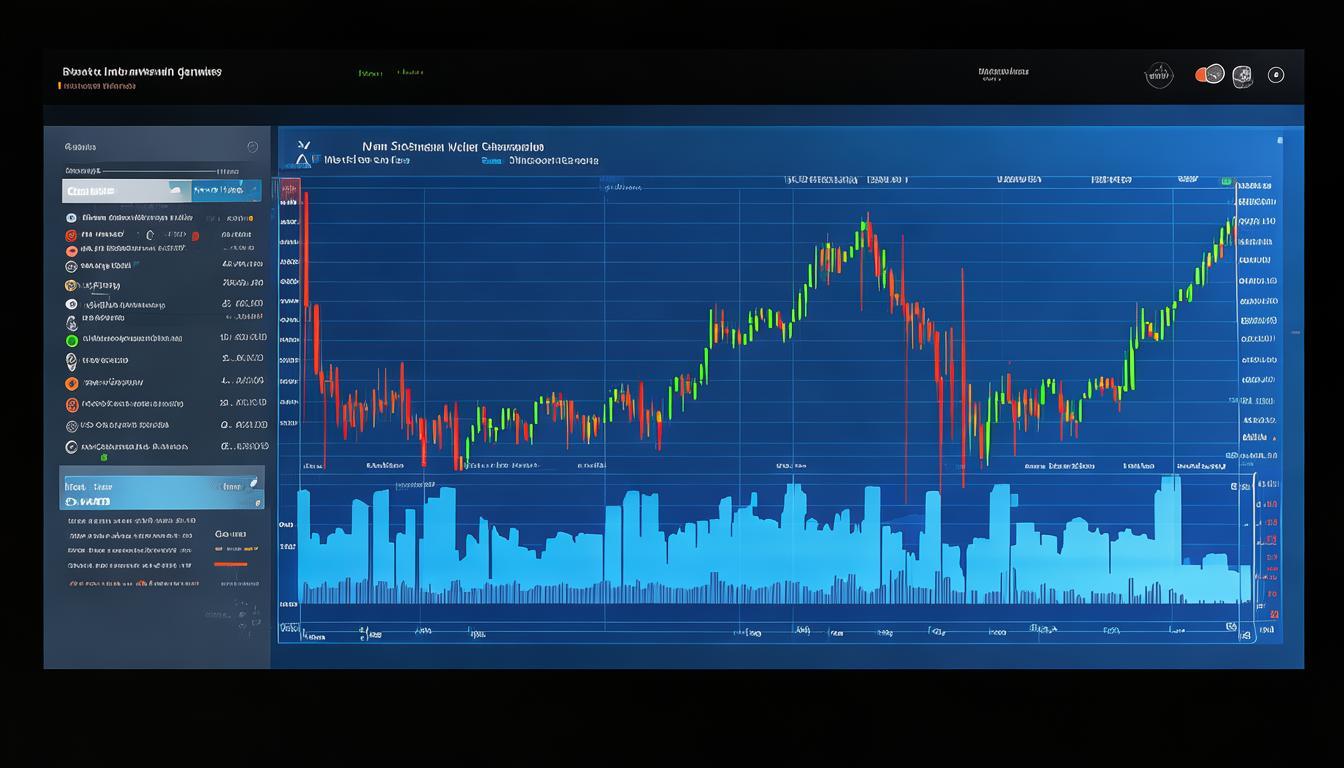The width and height of the screenshot is (1344, 768).
Task: Expand the blue highlighted lower sidebar panel header
Action: (162, 486)
